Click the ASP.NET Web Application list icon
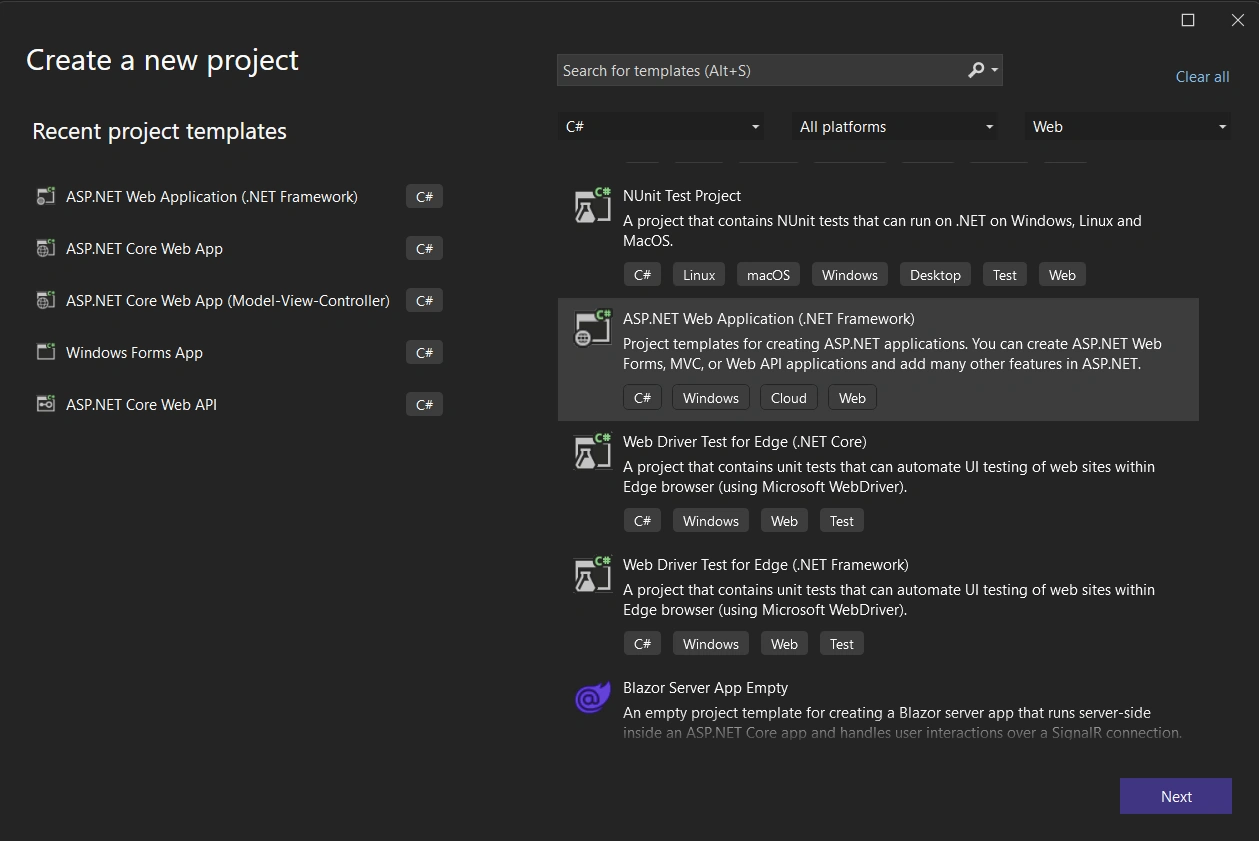The image size is (1259, 841). [593, 328]
